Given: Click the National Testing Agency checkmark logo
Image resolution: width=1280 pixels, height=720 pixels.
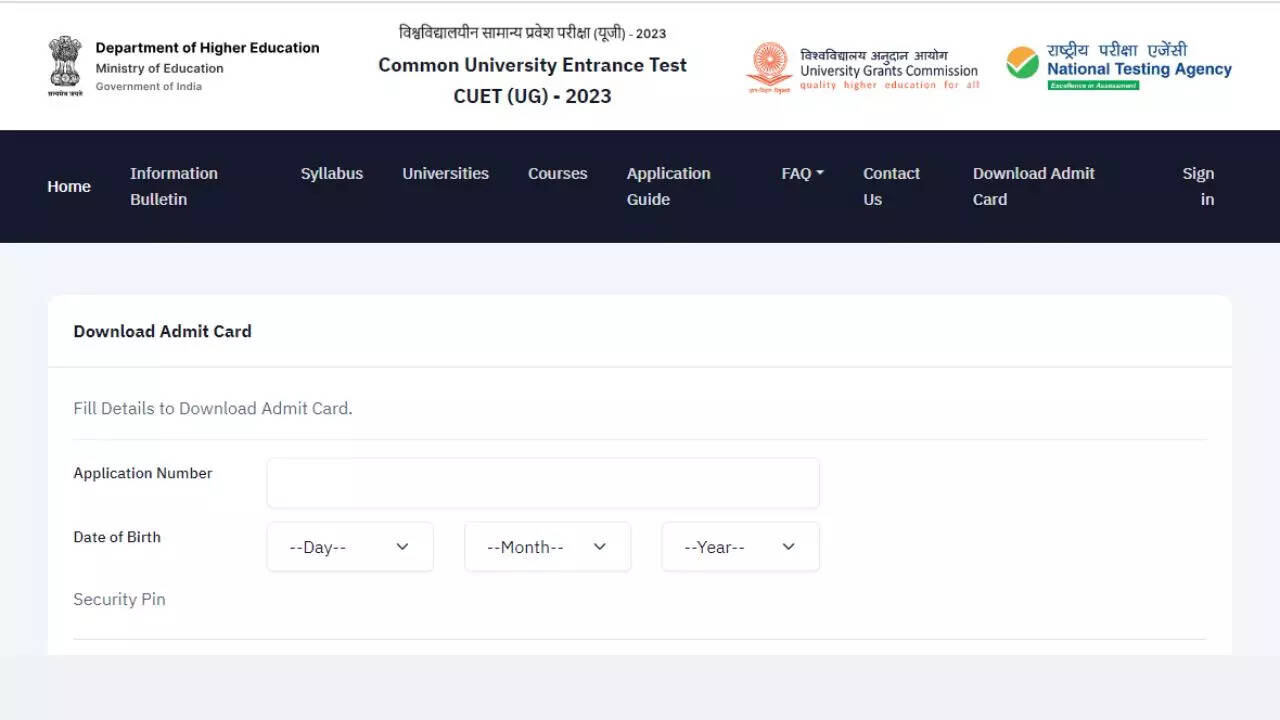Looking at the screenshot, I should pyautogui.click(x=1022, y=63).
